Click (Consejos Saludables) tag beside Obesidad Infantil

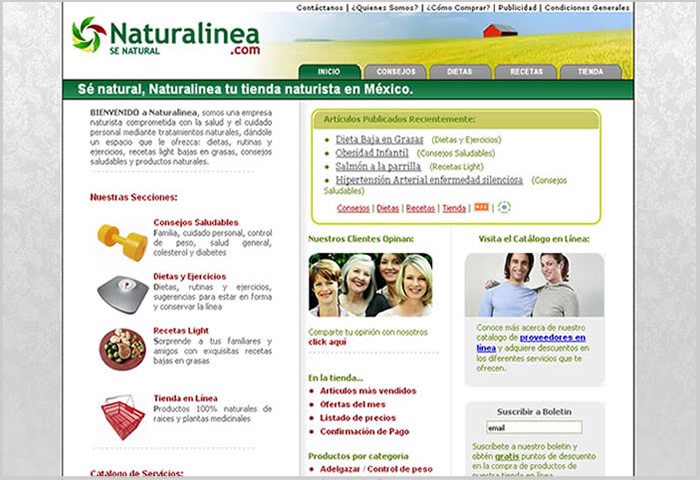(x=456, y=153)
